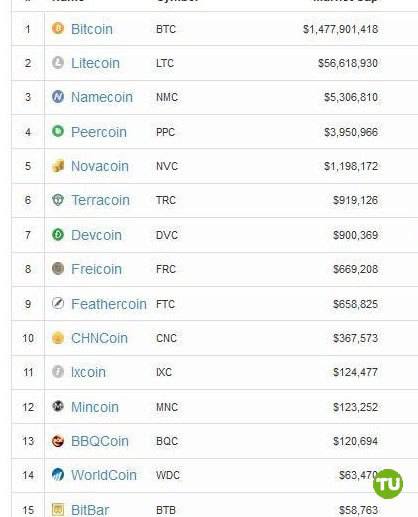Click the green Devcoin icon
The image size is (418, 517).
58,235
